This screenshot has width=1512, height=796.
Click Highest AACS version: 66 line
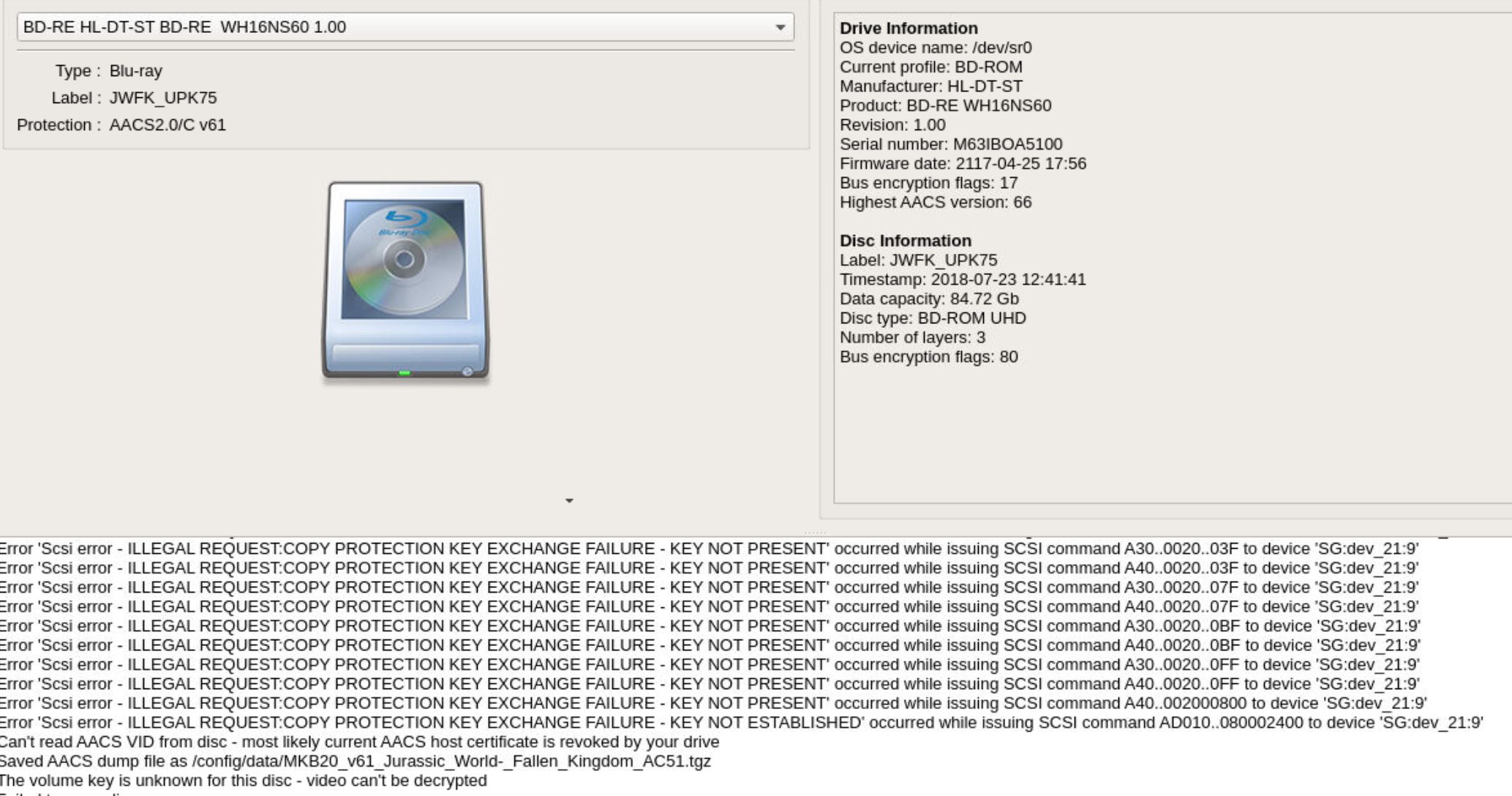[936, 202]
